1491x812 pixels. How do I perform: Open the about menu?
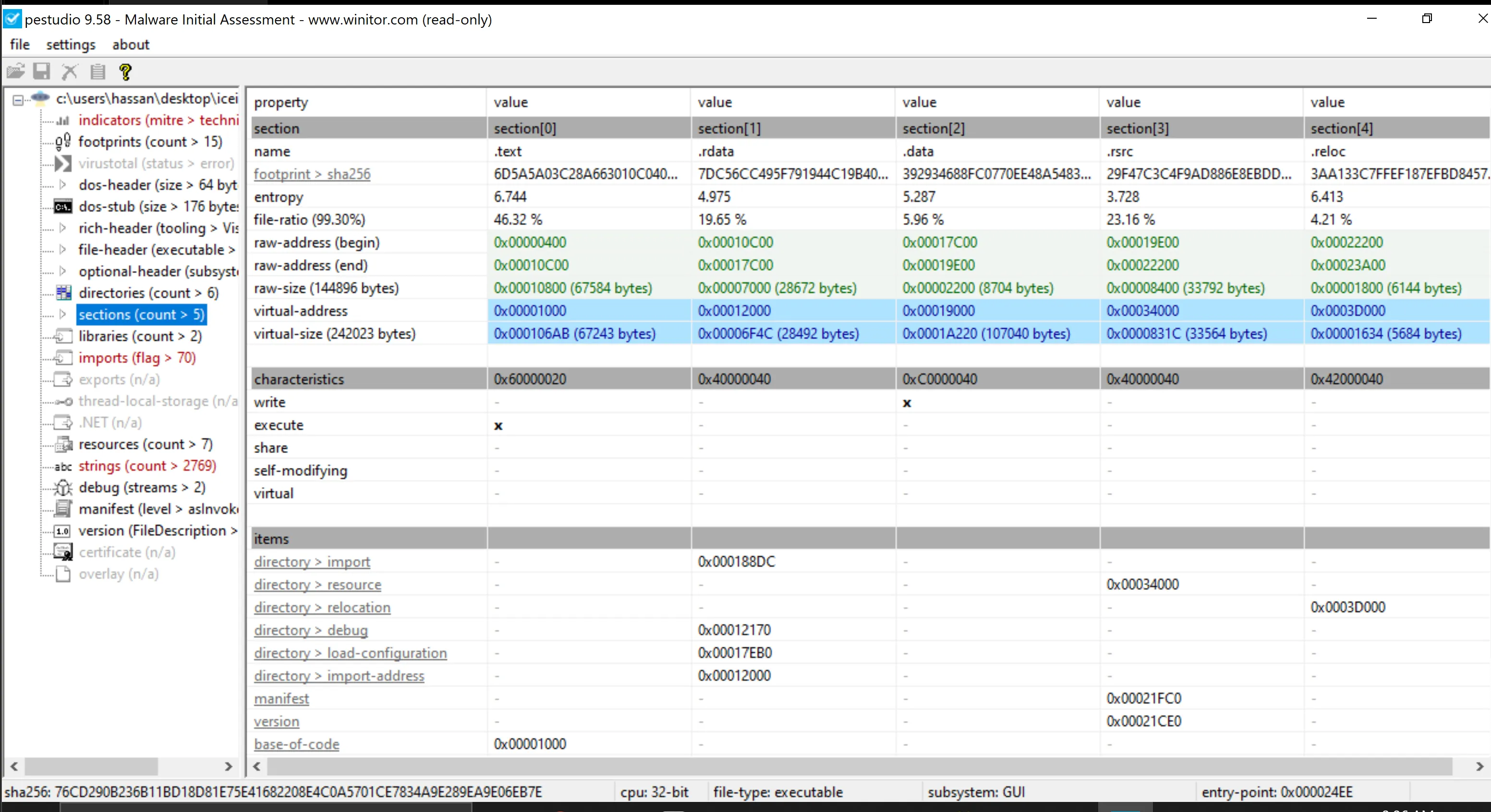(x=131, y=45)
